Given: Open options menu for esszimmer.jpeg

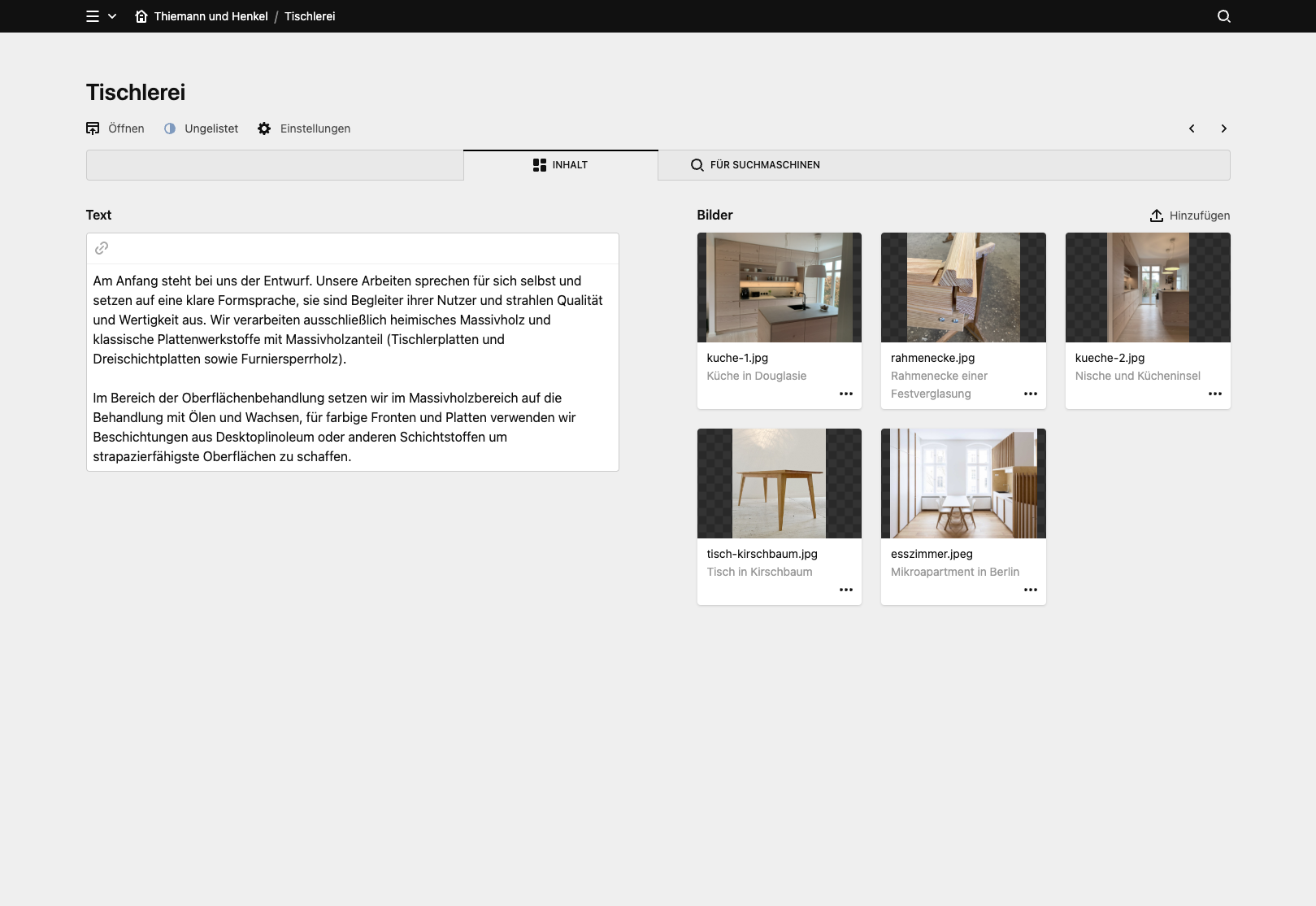Looking at the screenshot, I should pyautogui.click(x=1031, y=590).
